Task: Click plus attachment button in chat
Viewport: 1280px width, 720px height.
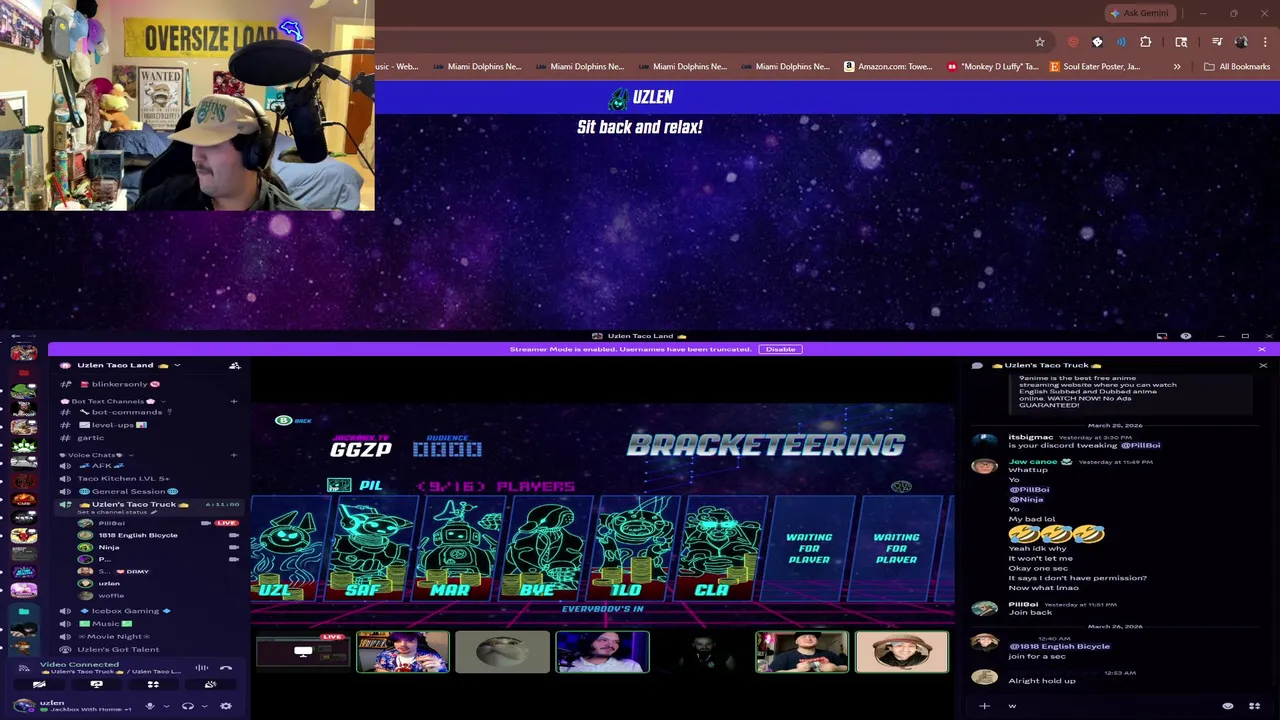Action: tap(984, 706)
